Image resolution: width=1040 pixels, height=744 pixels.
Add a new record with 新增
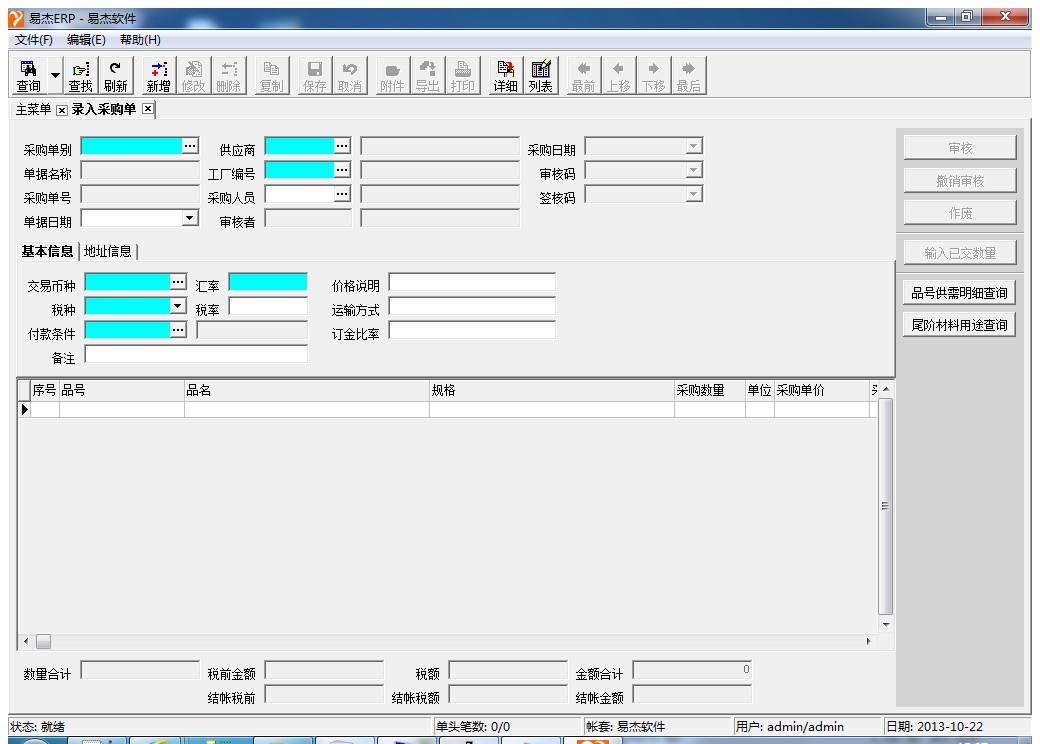(159, 75)
